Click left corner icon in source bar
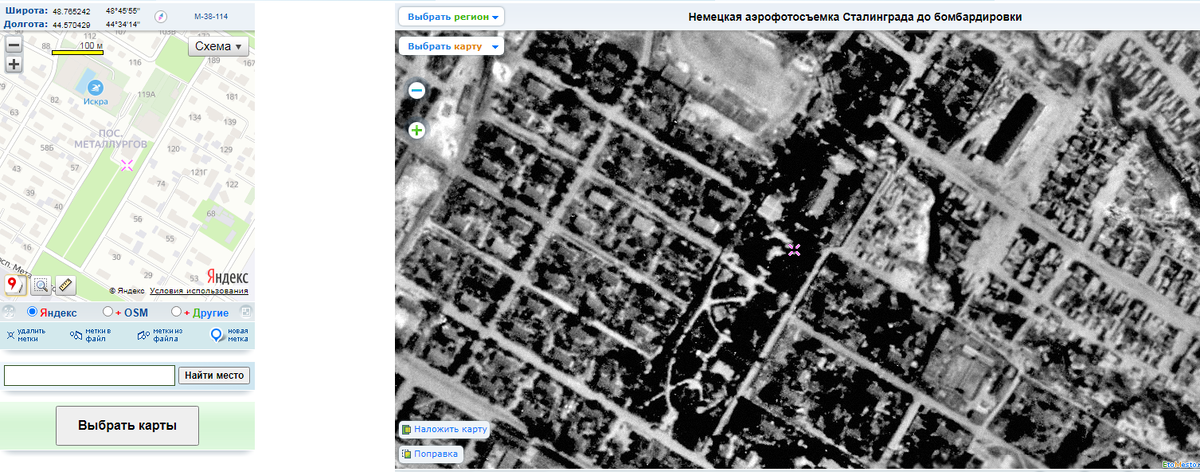 coord(9,312)
